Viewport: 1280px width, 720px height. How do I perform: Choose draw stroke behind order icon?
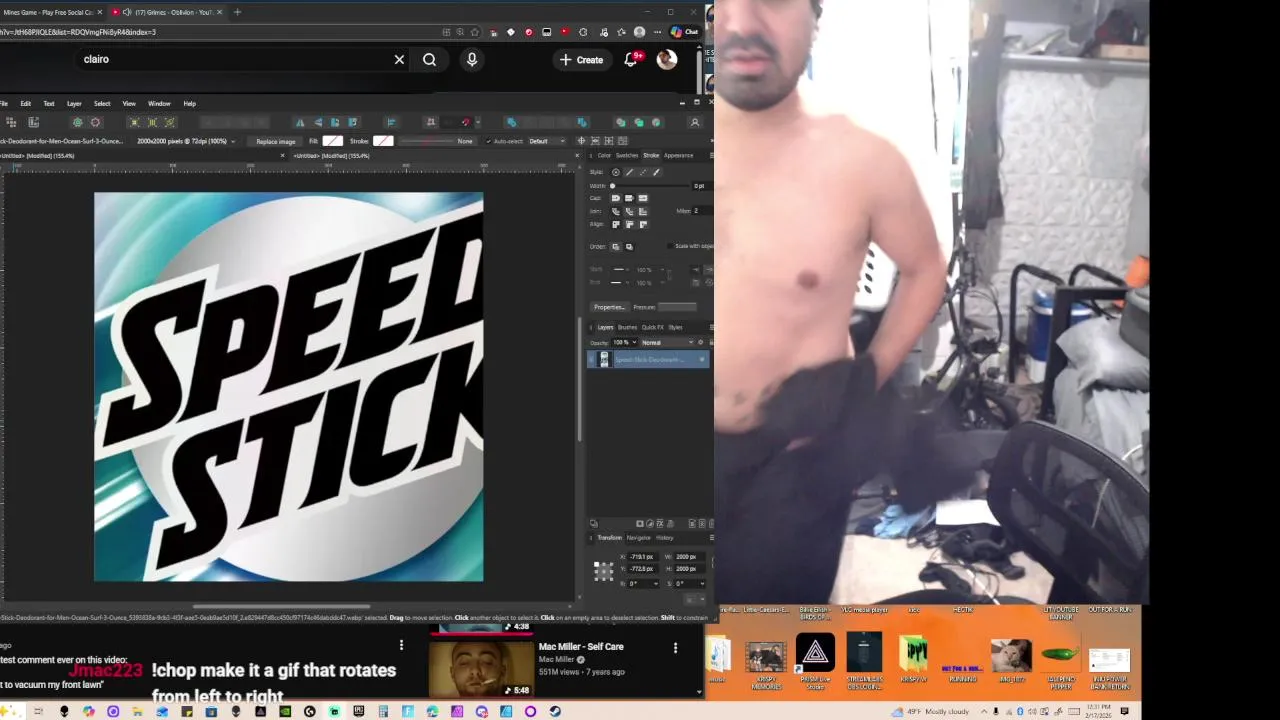tap(616, 247)
